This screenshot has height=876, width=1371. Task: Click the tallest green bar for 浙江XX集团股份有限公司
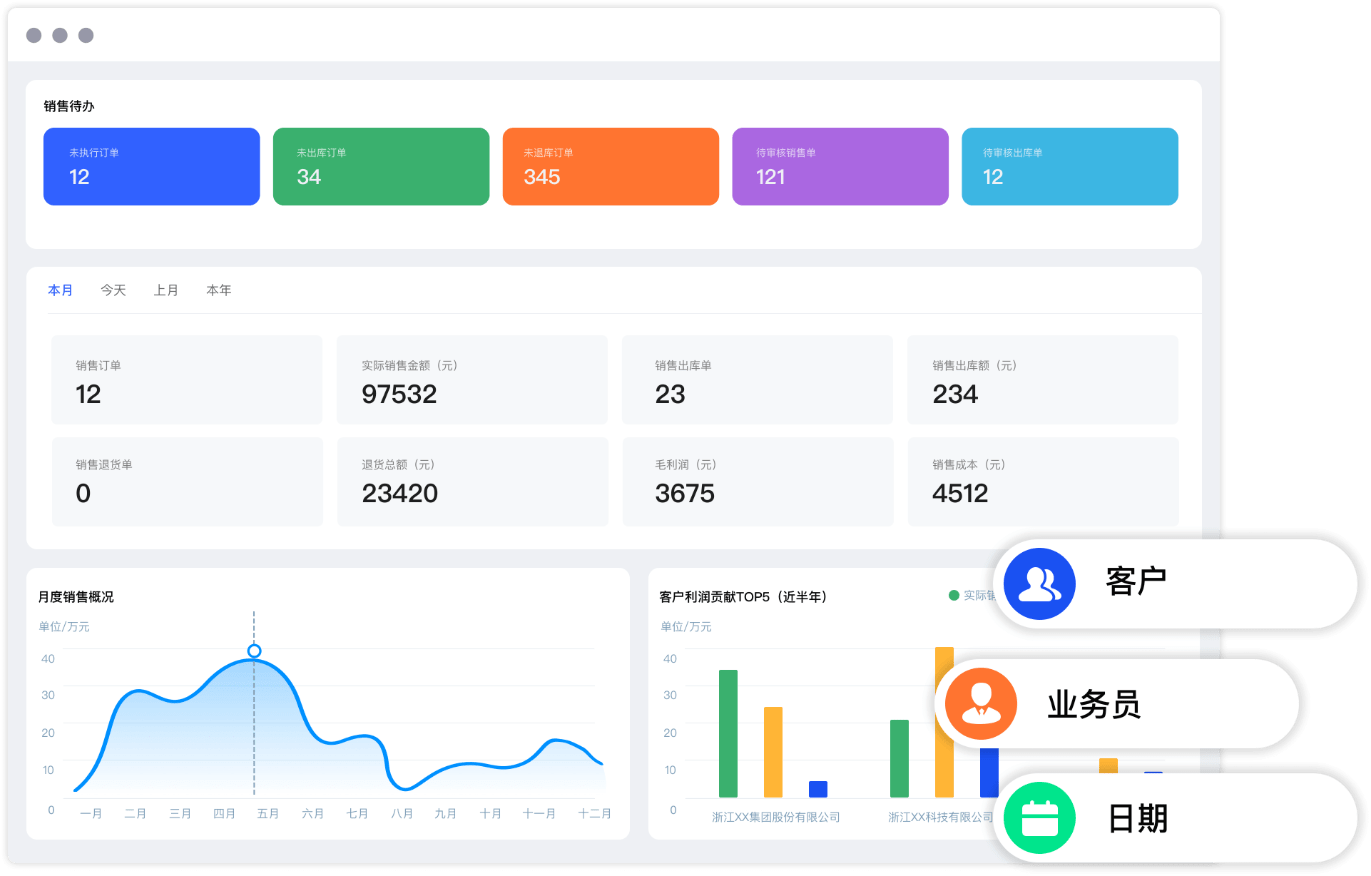[x=728, y=733]
